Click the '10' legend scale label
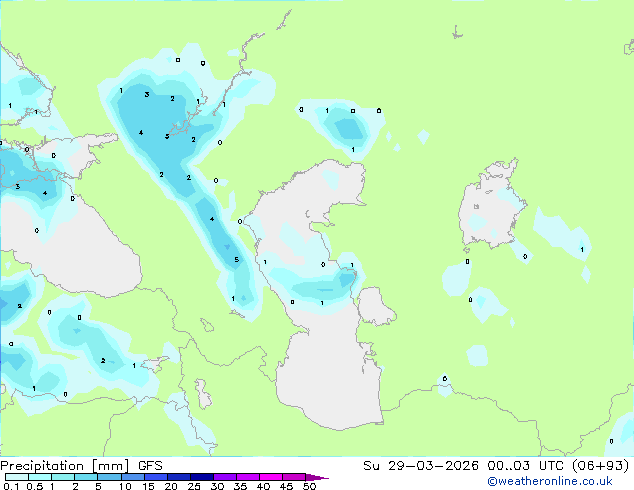The image size is (634, 490). pyautogui.click(x=125, y=486)
